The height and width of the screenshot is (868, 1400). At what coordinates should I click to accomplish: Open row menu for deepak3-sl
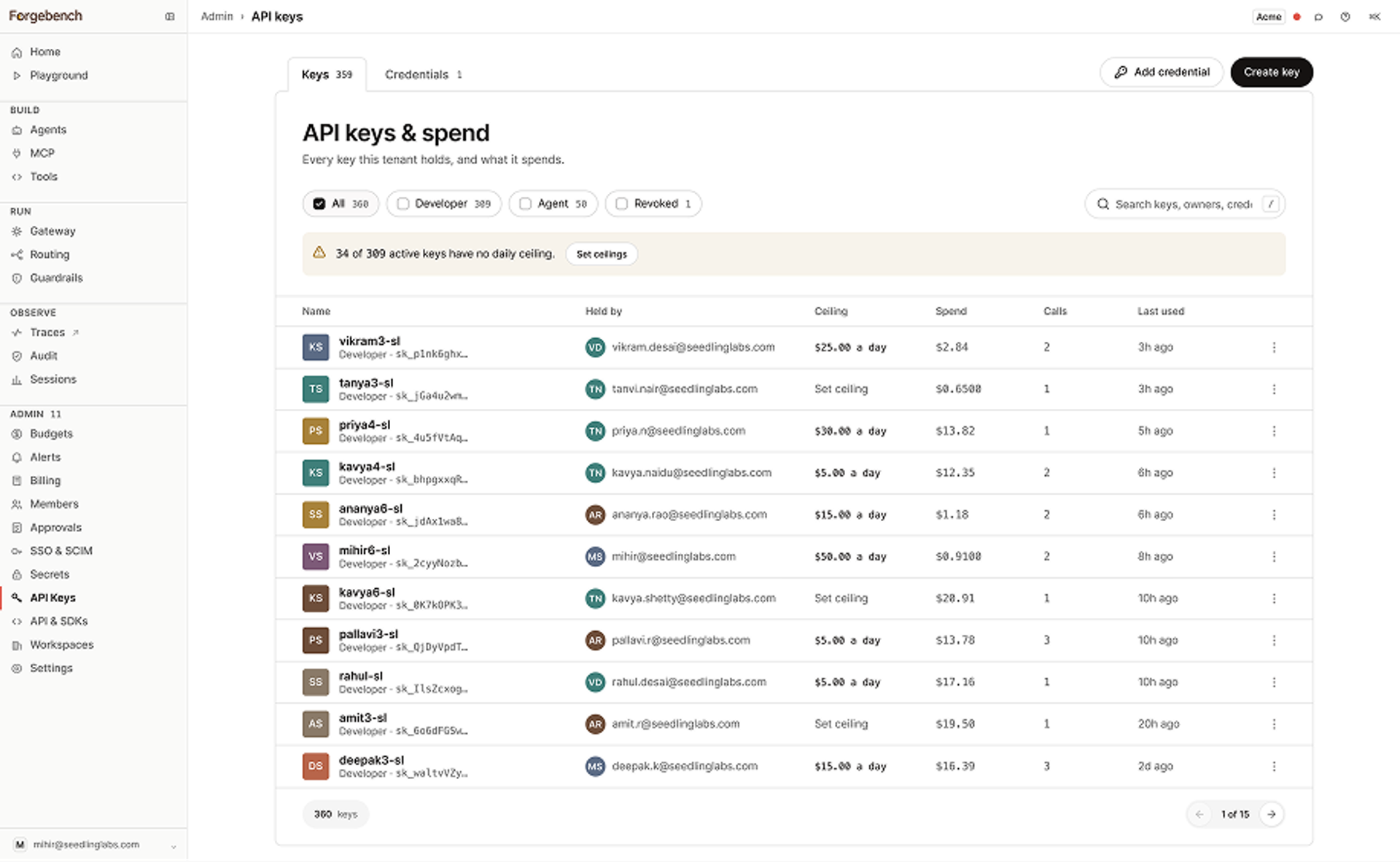pyautogui.click(x=1274, y=767)
